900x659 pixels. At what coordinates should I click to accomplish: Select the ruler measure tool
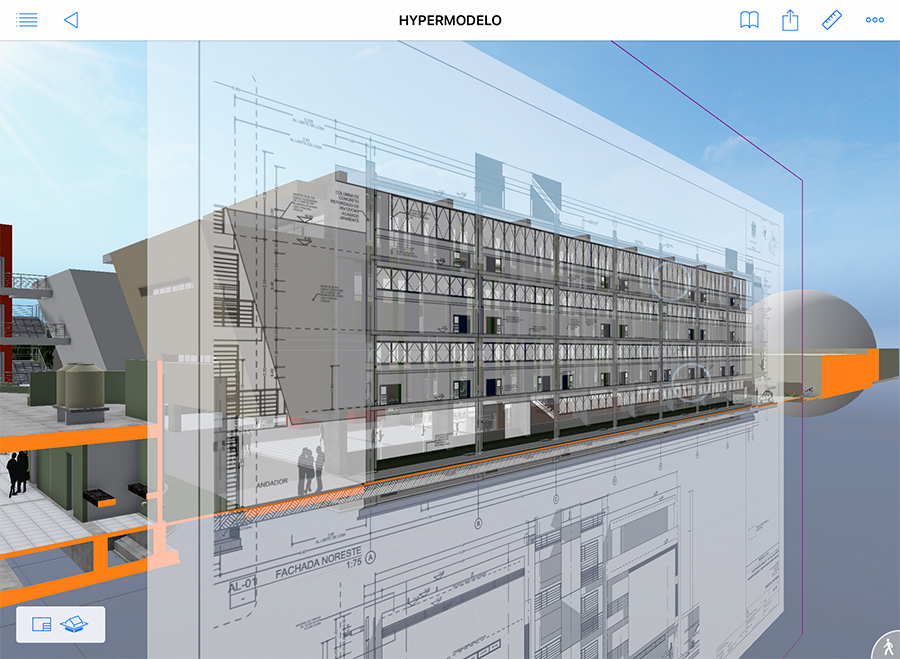[x=832, y=20]
